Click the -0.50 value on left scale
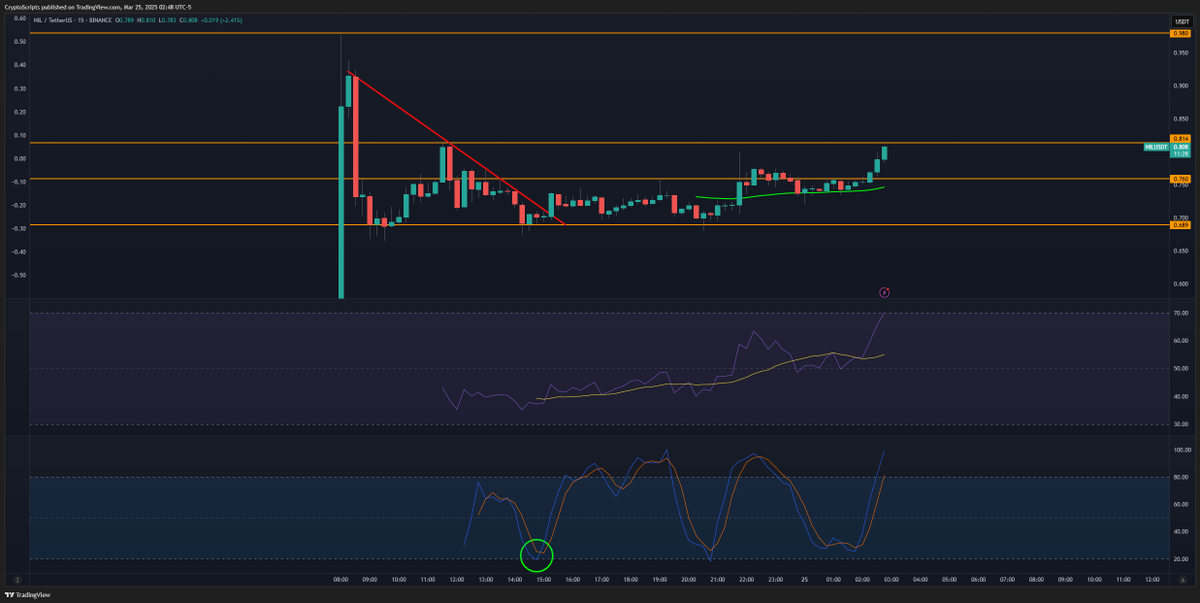The image size is (1200, 603). tap(19, 275)
